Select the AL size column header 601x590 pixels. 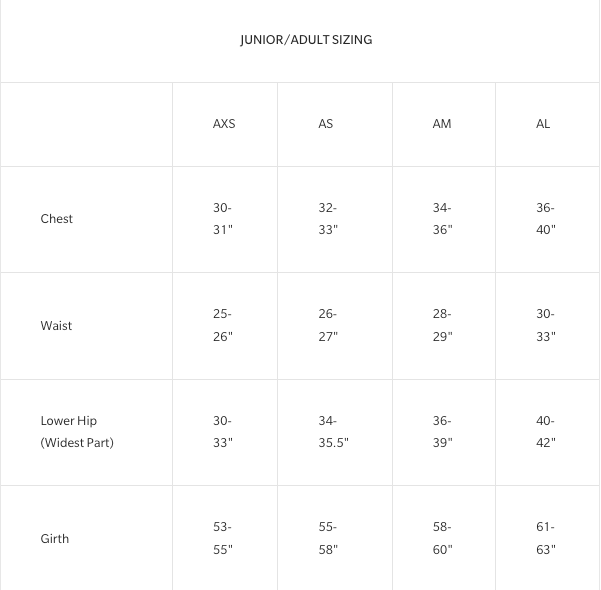click(x=543, y=124)
